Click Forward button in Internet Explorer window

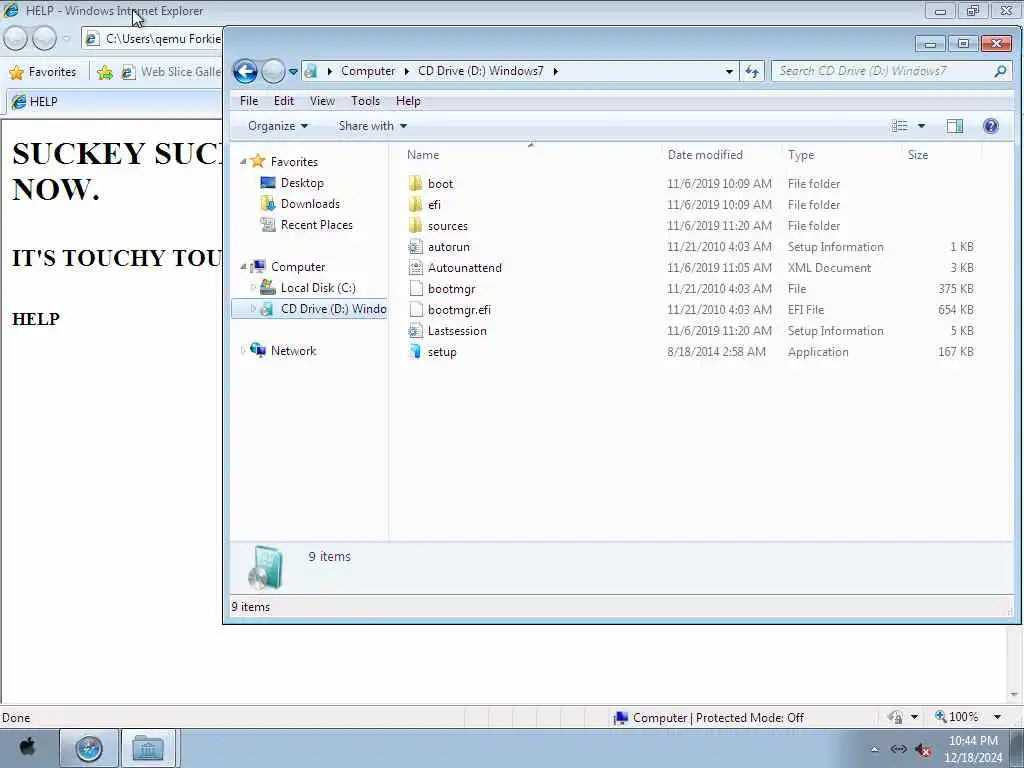[x=44, y=39]
